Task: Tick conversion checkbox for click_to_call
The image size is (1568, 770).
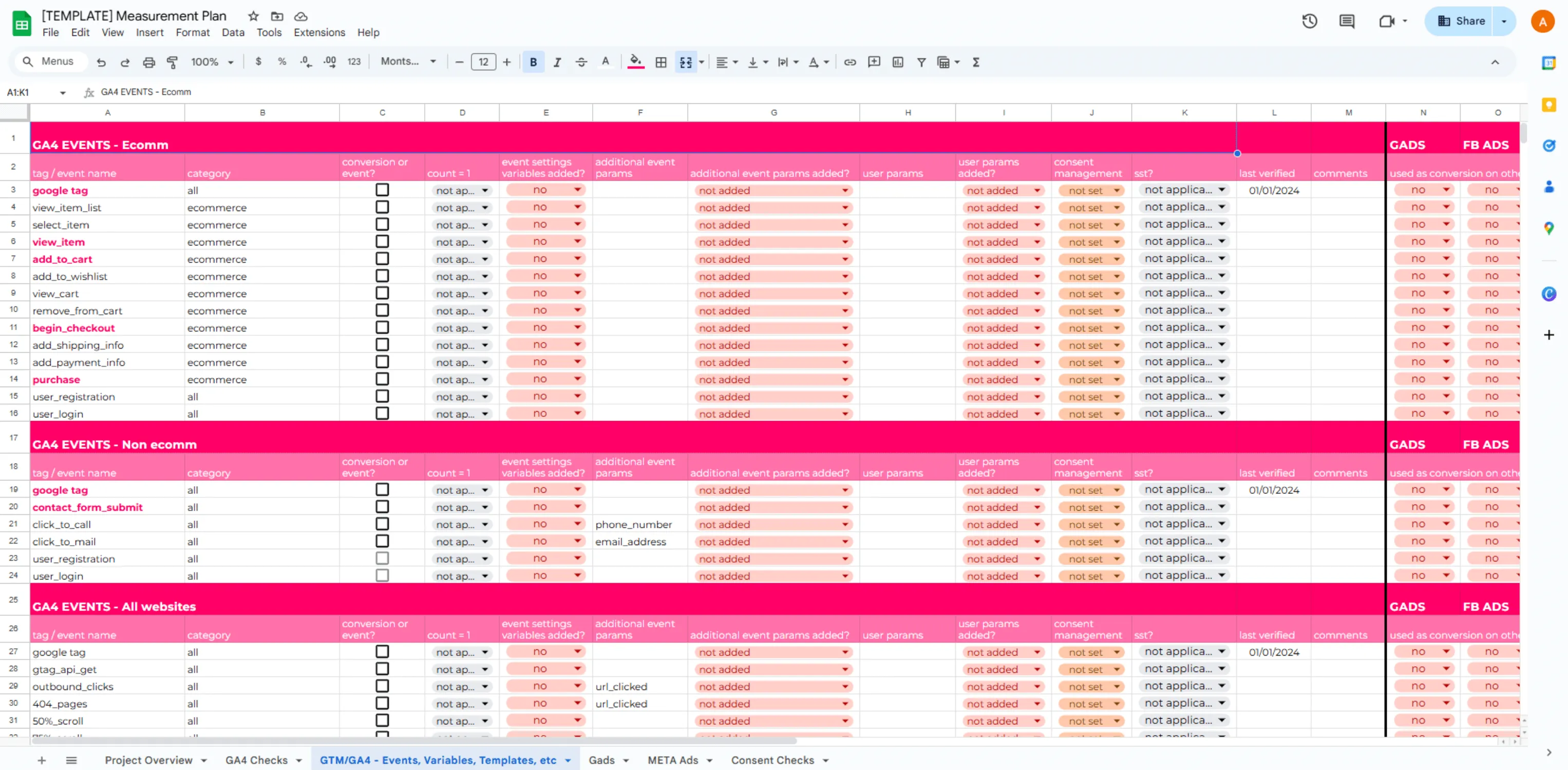Action: point(382,524)
